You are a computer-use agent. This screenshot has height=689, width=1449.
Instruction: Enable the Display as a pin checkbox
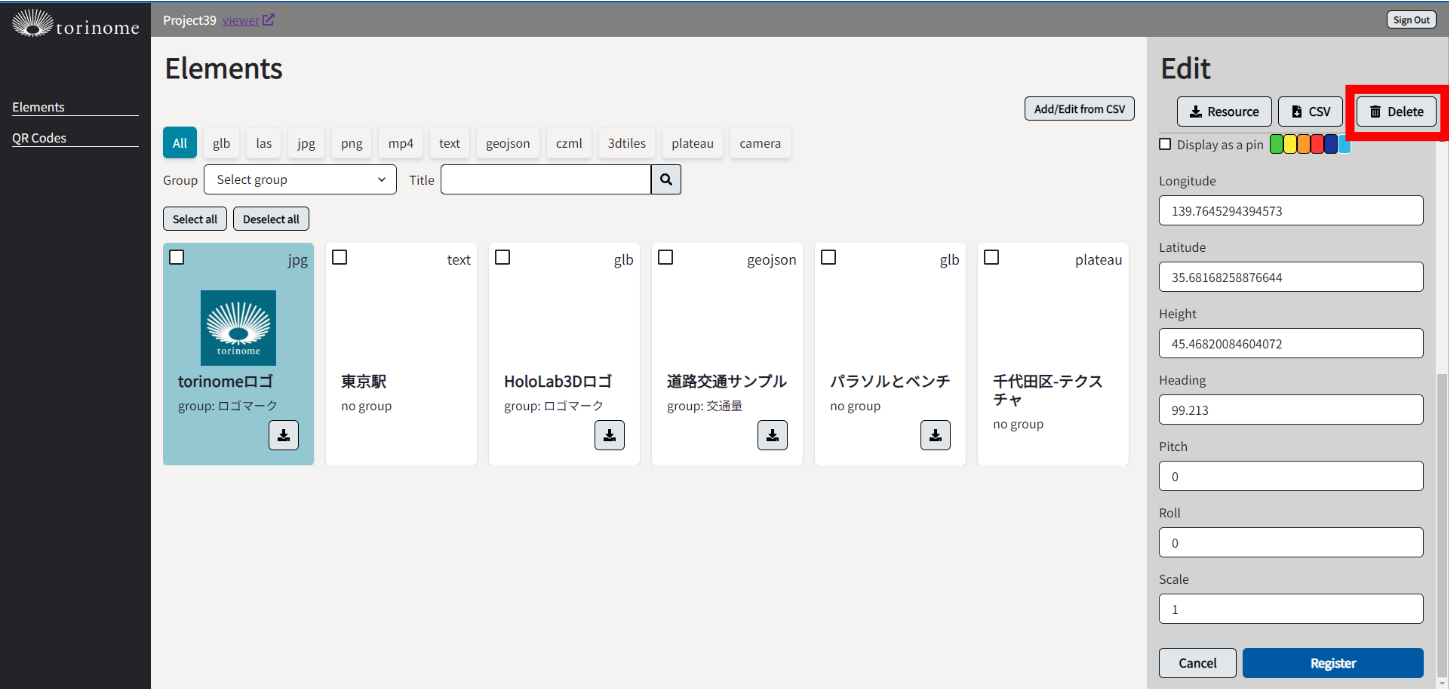1165,144
